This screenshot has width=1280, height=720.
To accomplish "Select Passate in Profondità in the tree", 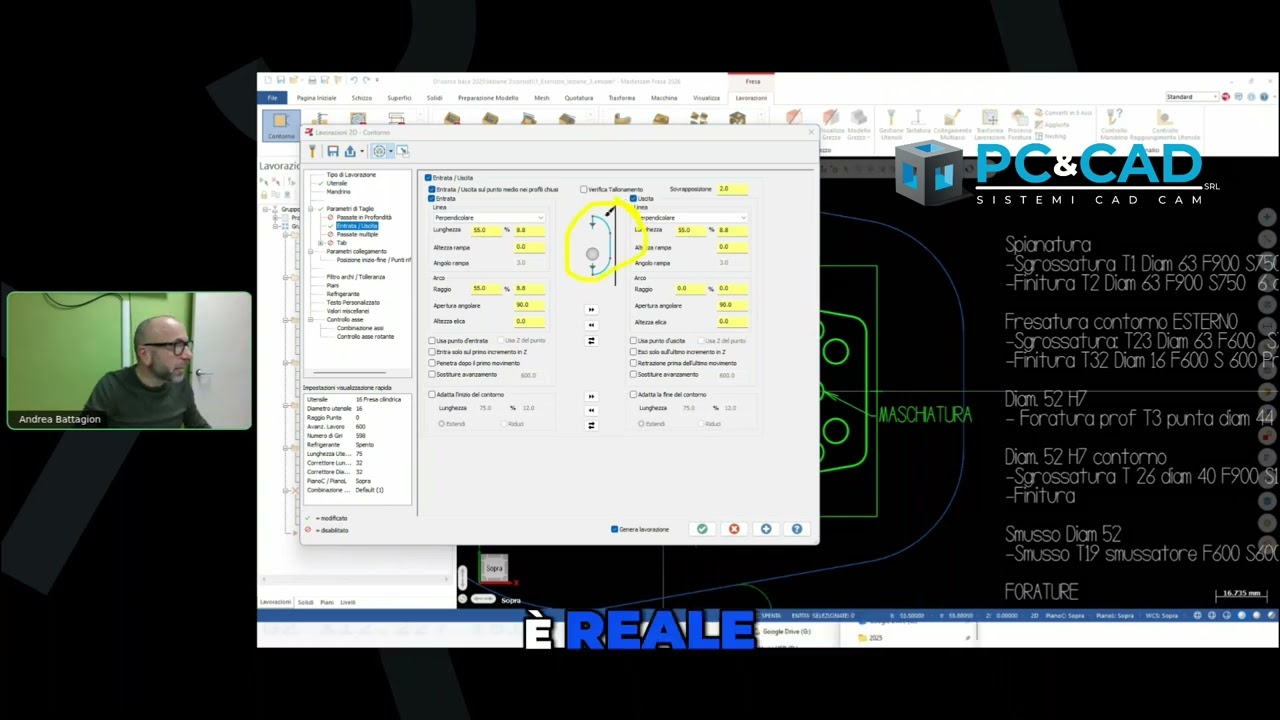I will coord(364,217).
